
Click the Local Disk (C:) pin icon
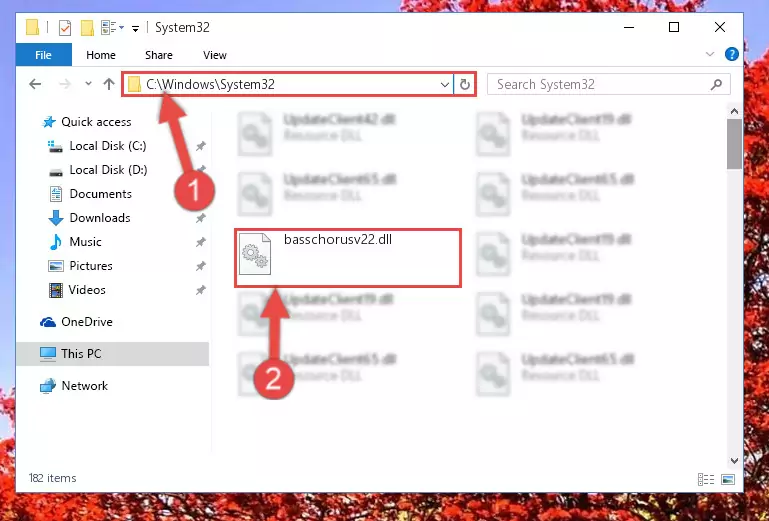[201, 146]
